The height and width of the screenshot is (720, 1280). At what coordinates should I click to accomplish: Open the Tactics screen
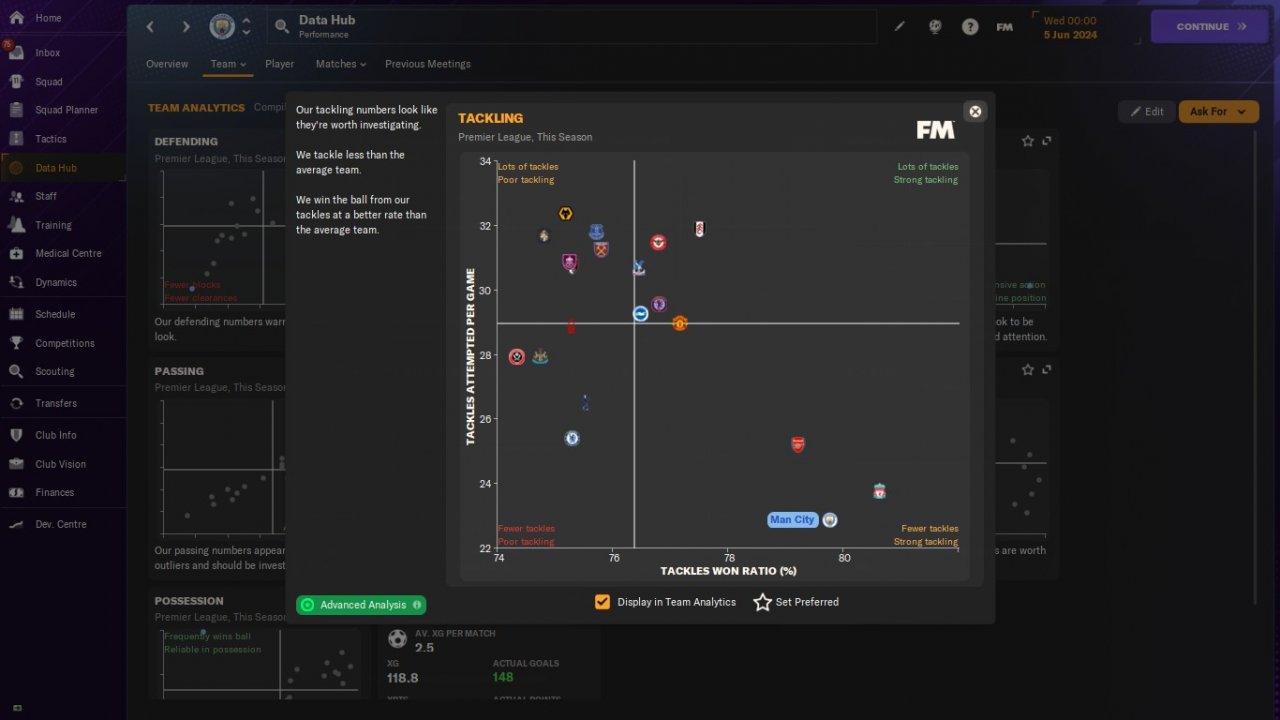51,139
